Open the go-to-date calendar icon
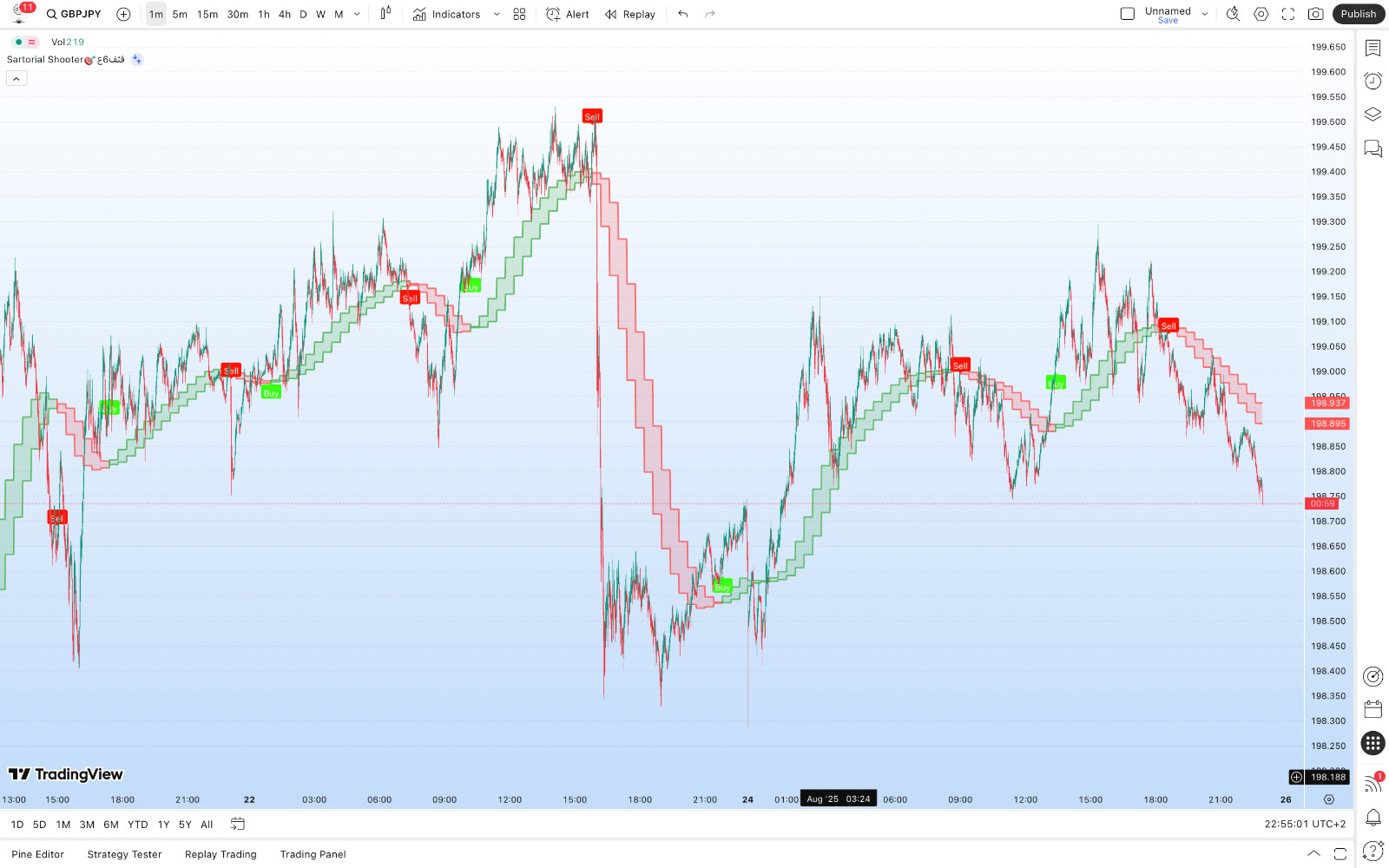The image size is (1389, 868). click(x=238, y=824)
